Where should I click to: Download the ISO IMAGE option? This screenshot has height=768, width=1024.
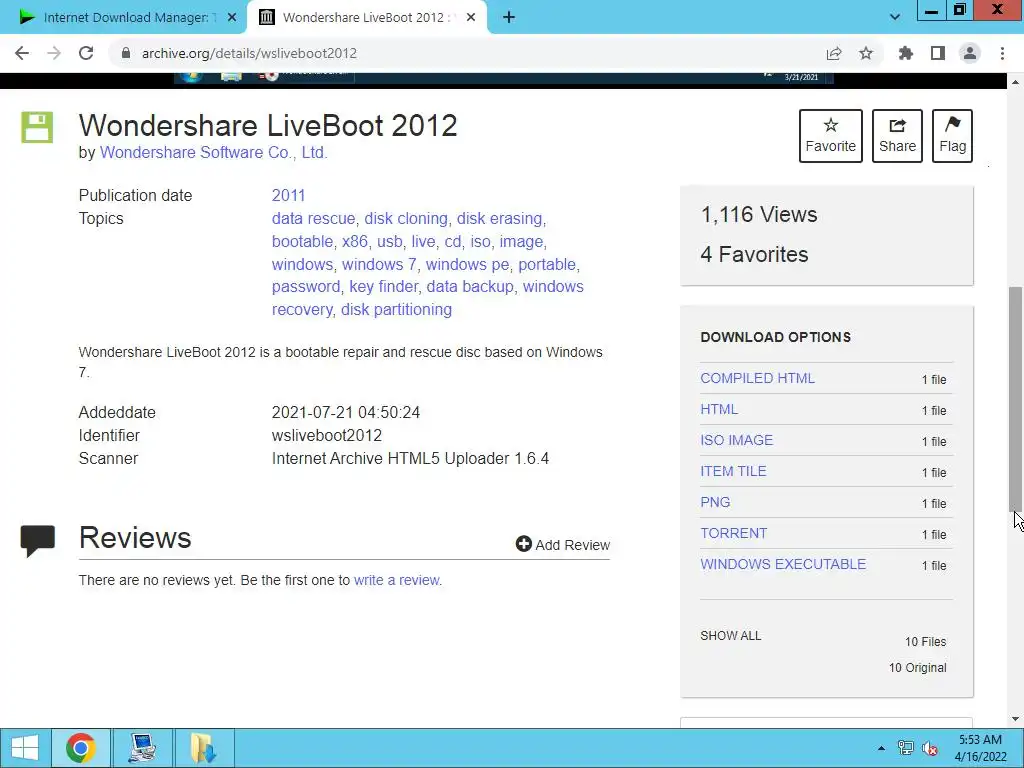tap(737, 440)
